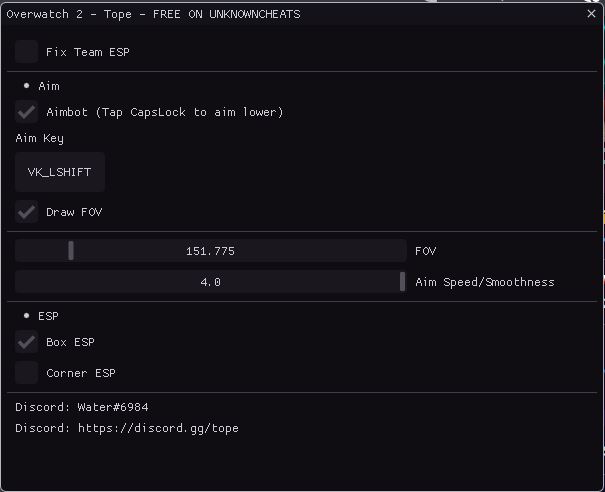This screenshot has width=605, height=492.
Task: Click the VK_LSHIFT aim key button
Action: click(60, 172)
